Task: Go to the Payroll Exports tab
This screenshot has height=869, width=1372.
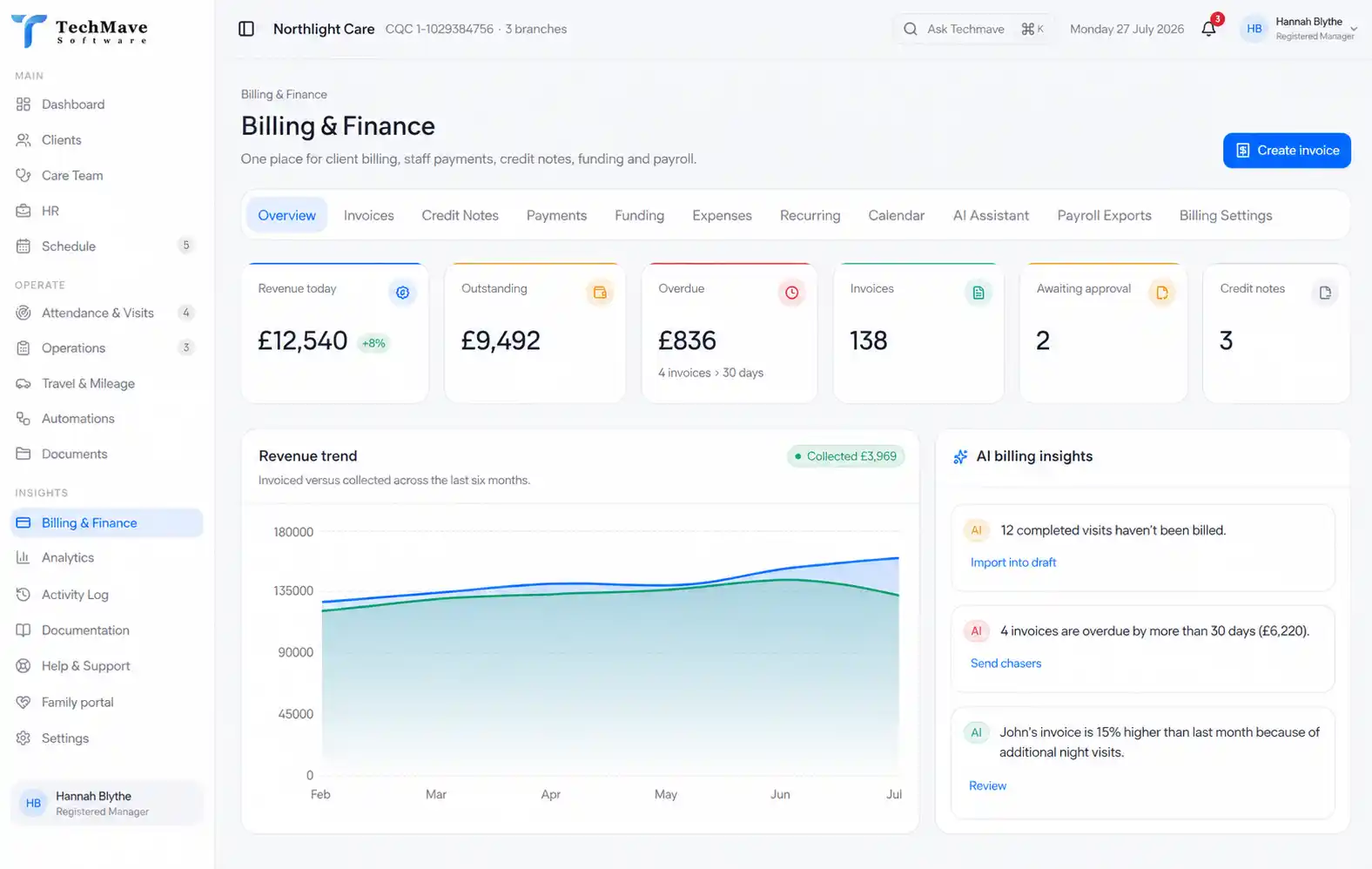Action: 1104,215
